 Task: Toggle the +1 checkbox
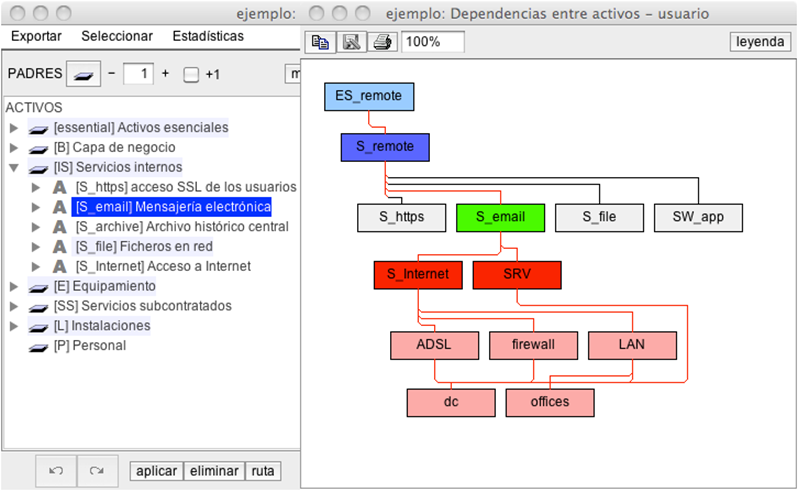pyautogui.click(x=191, y=75)
